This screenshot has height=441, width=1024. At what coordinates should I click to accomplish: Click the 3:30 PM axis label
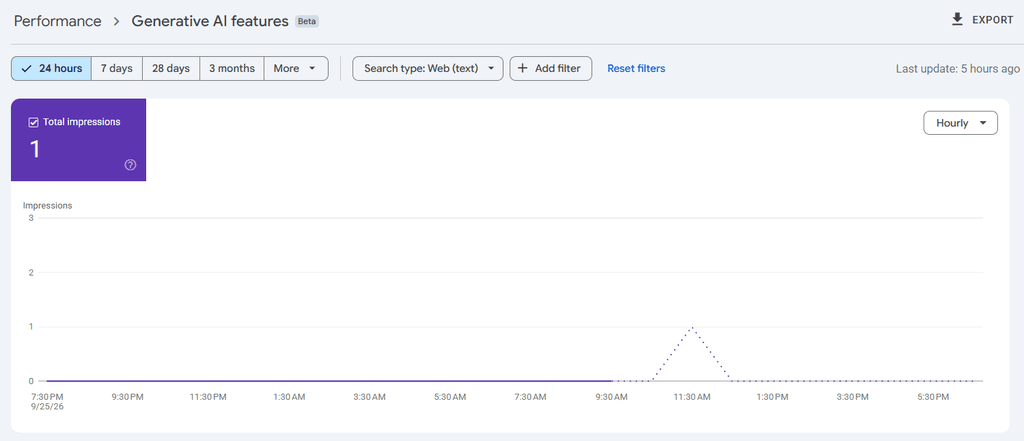point(853,397)
